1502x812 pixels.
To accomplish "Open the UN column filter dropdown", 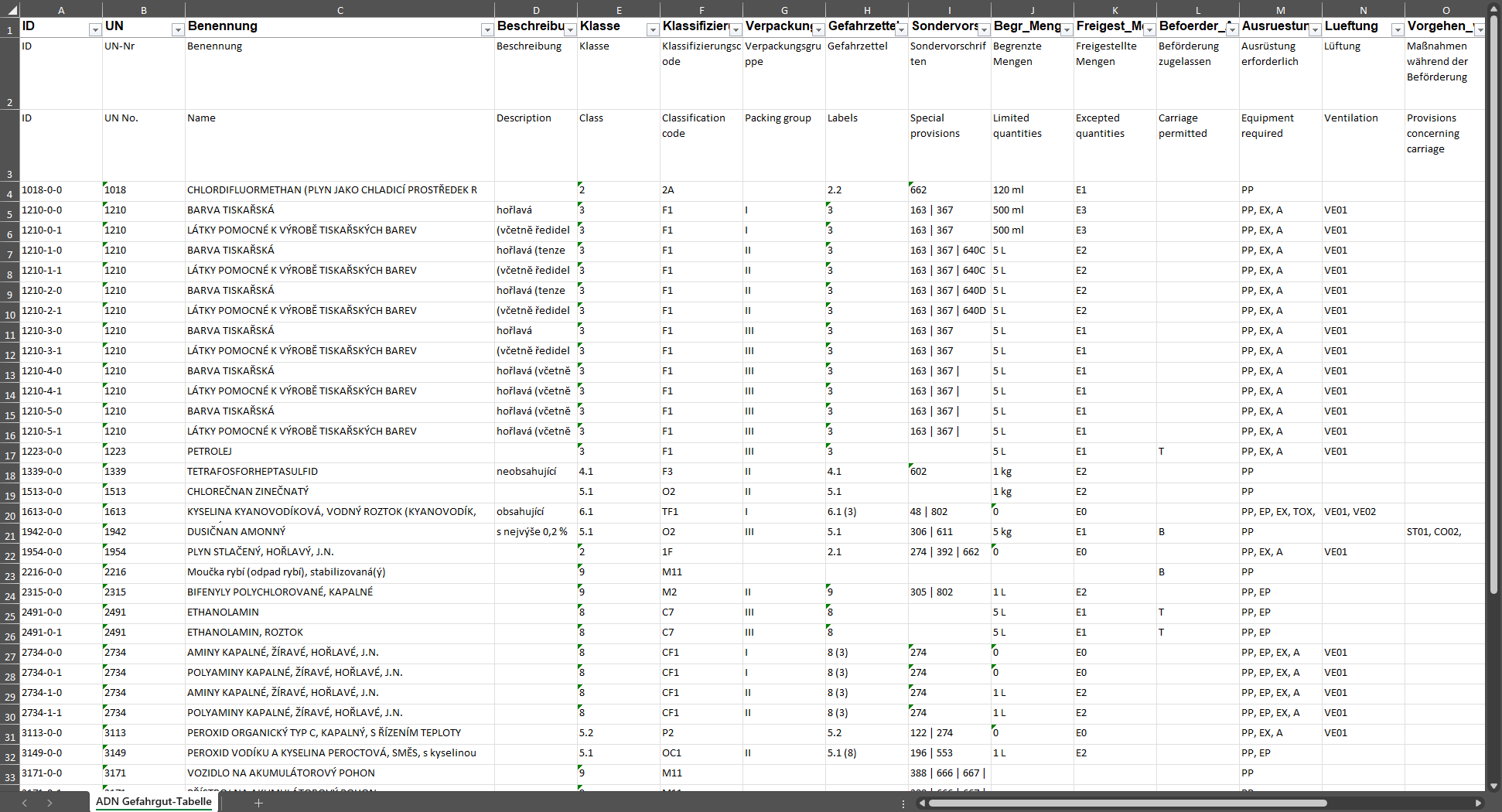I will point(177,29).
